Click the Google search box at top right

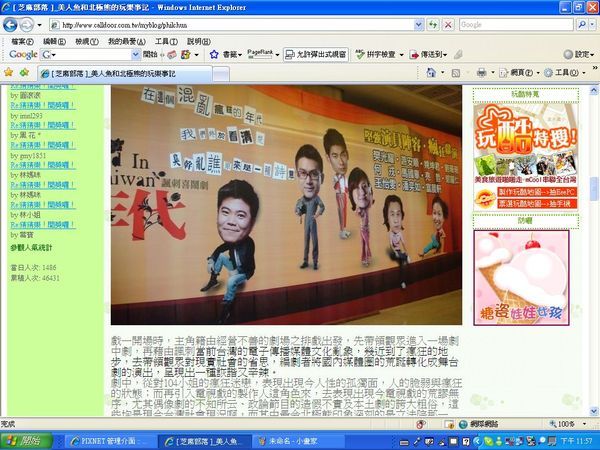click(516, 25)
